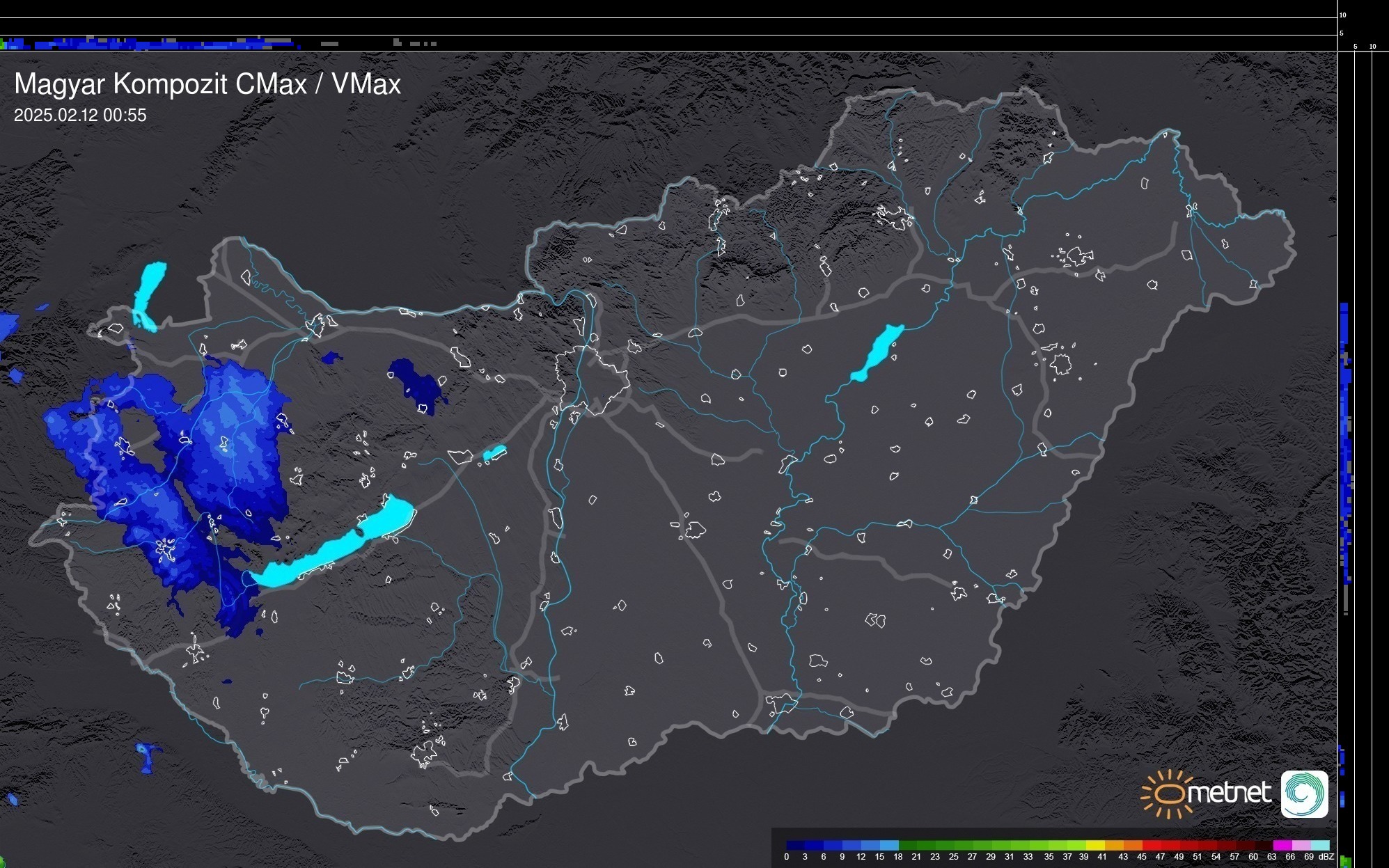Click the cyan Lake Tisza shape
1389x868 pixels.
pos(878,352)
